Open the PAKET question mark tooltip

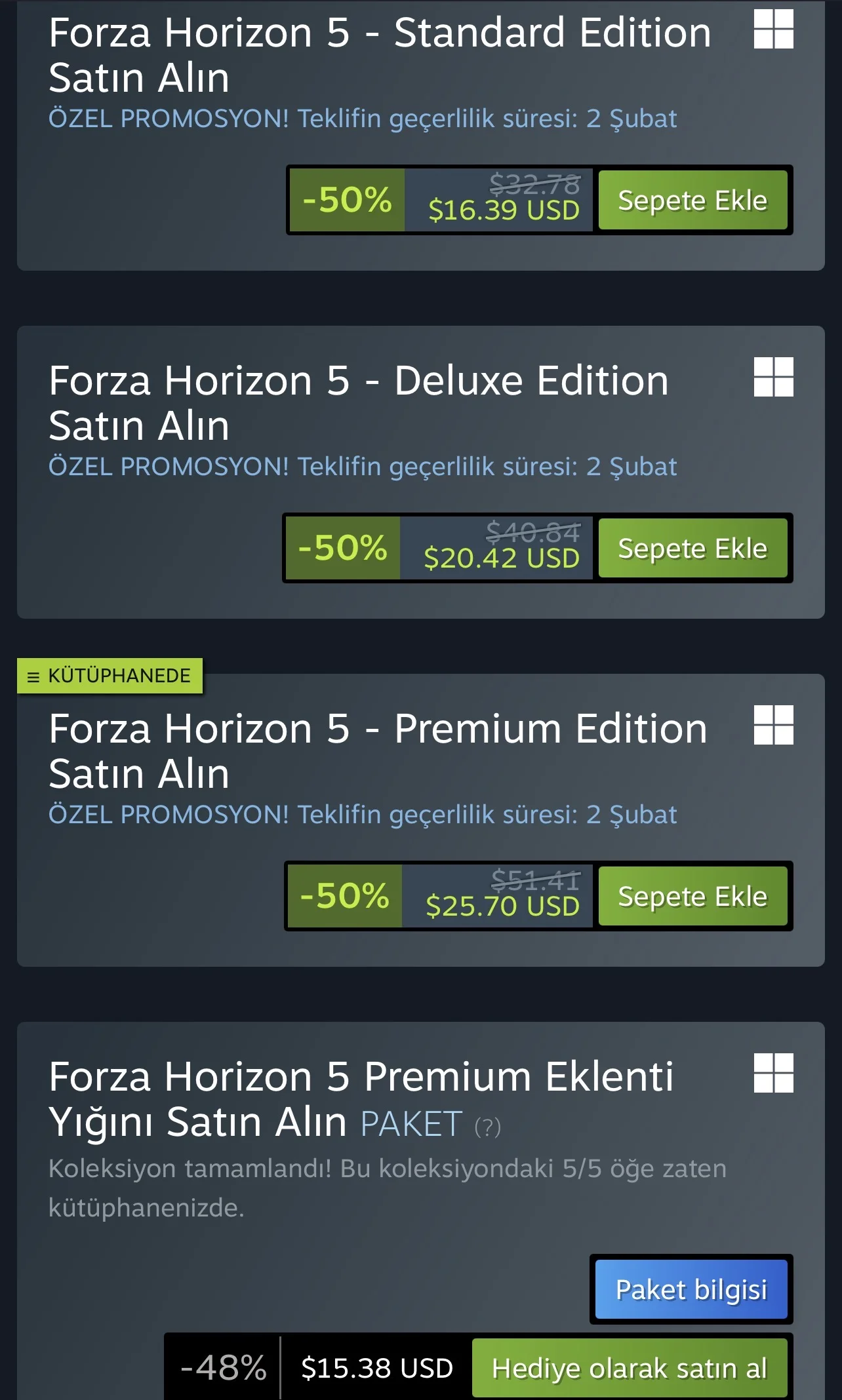click(x=487, y=1127)
